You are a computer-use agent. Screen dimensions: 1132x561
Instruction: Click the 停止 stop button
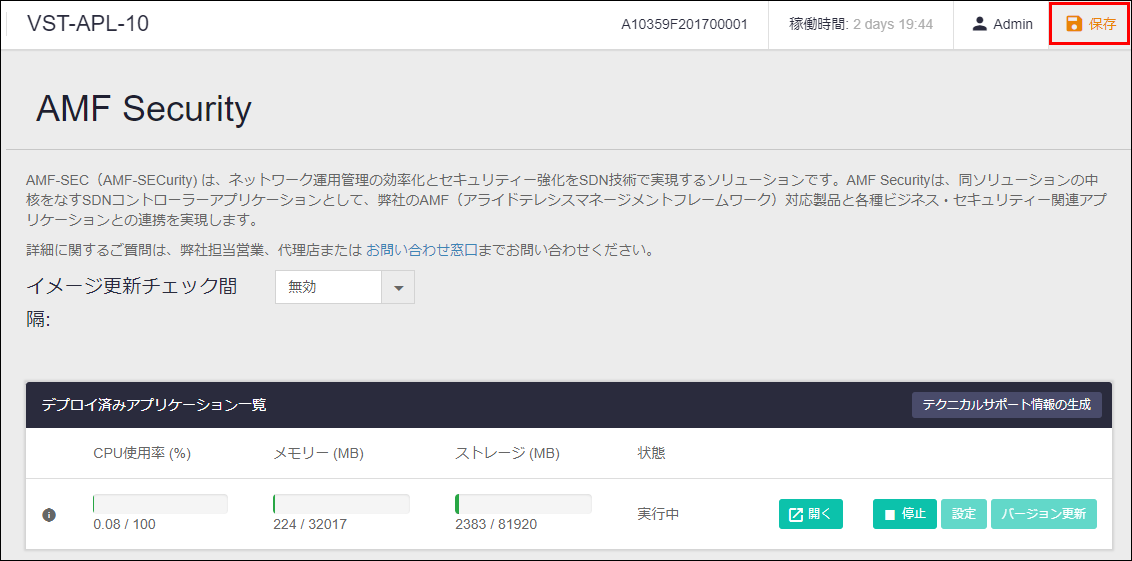(x=905, y=514)
